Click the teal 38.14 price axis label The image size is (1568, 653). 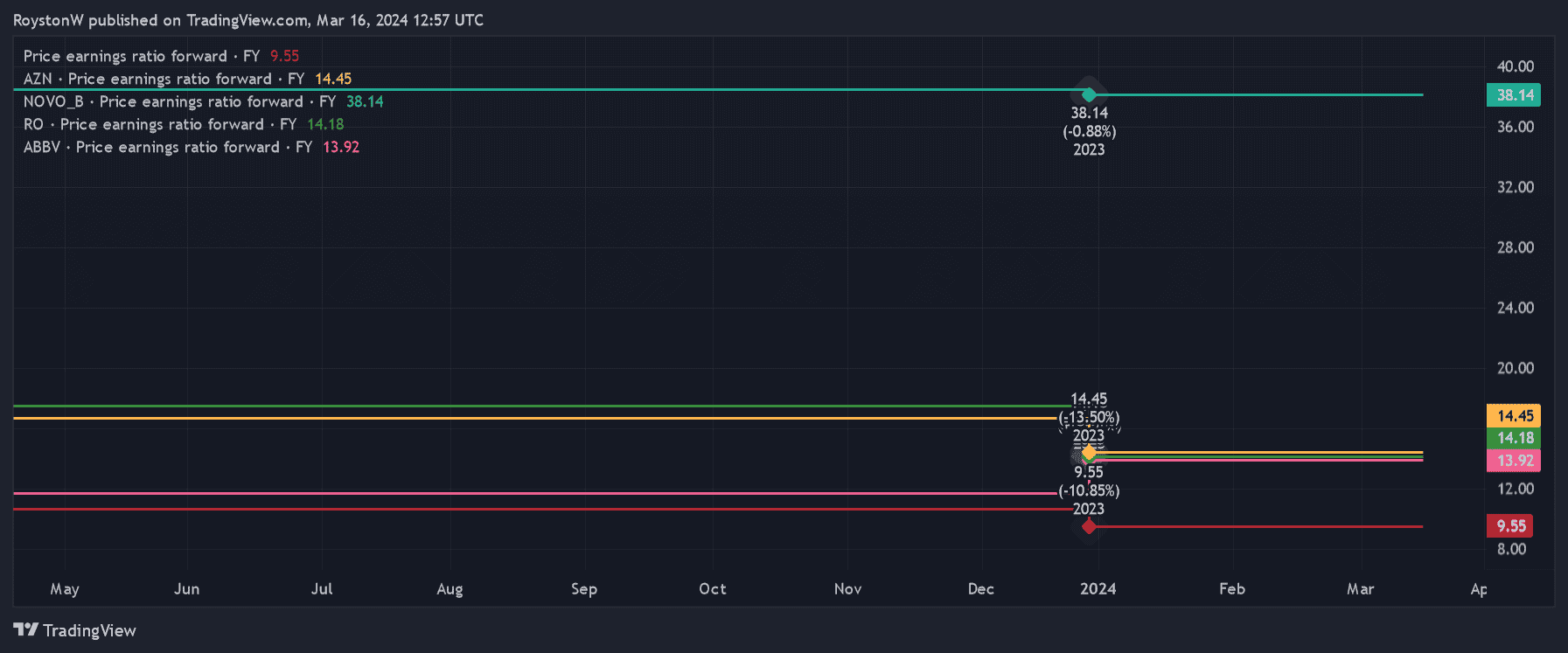(x=1514, y=95)
